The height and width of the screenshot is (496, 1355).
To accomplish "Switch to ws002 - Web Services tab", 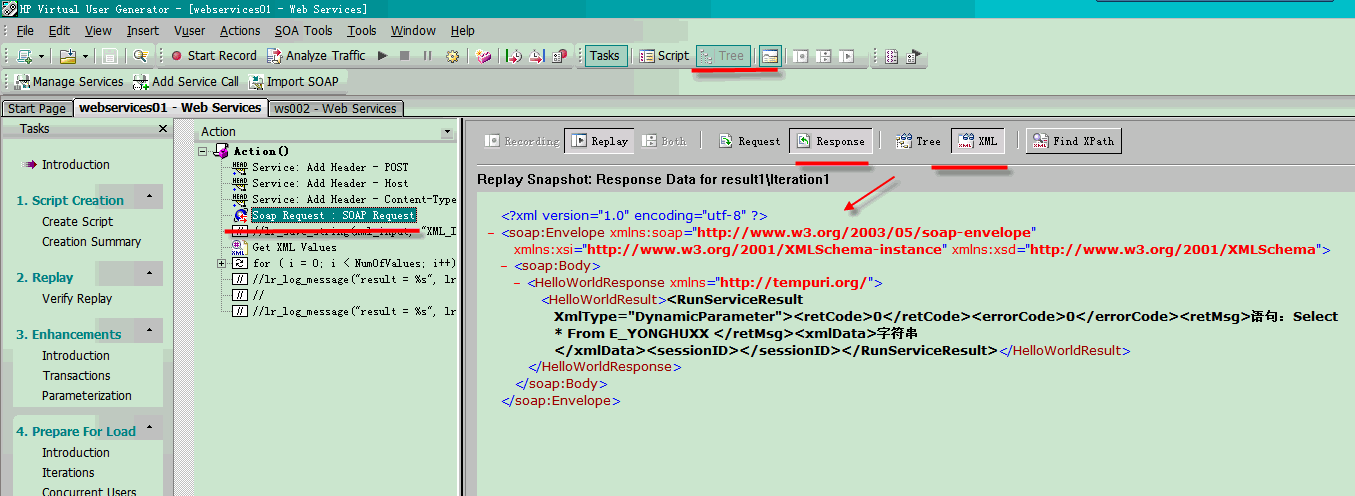I will click(x=335, y=108).
